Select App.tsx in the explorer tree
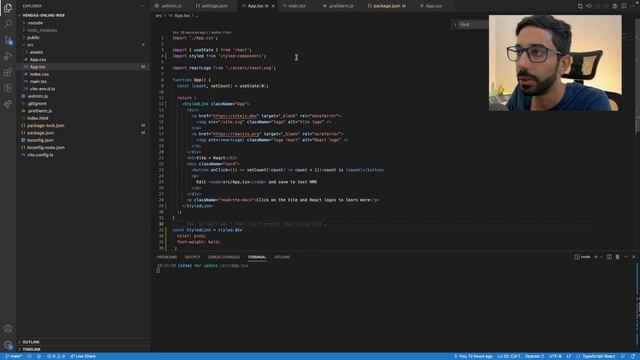This screenshot has width=640, height=360. (37, 67)
